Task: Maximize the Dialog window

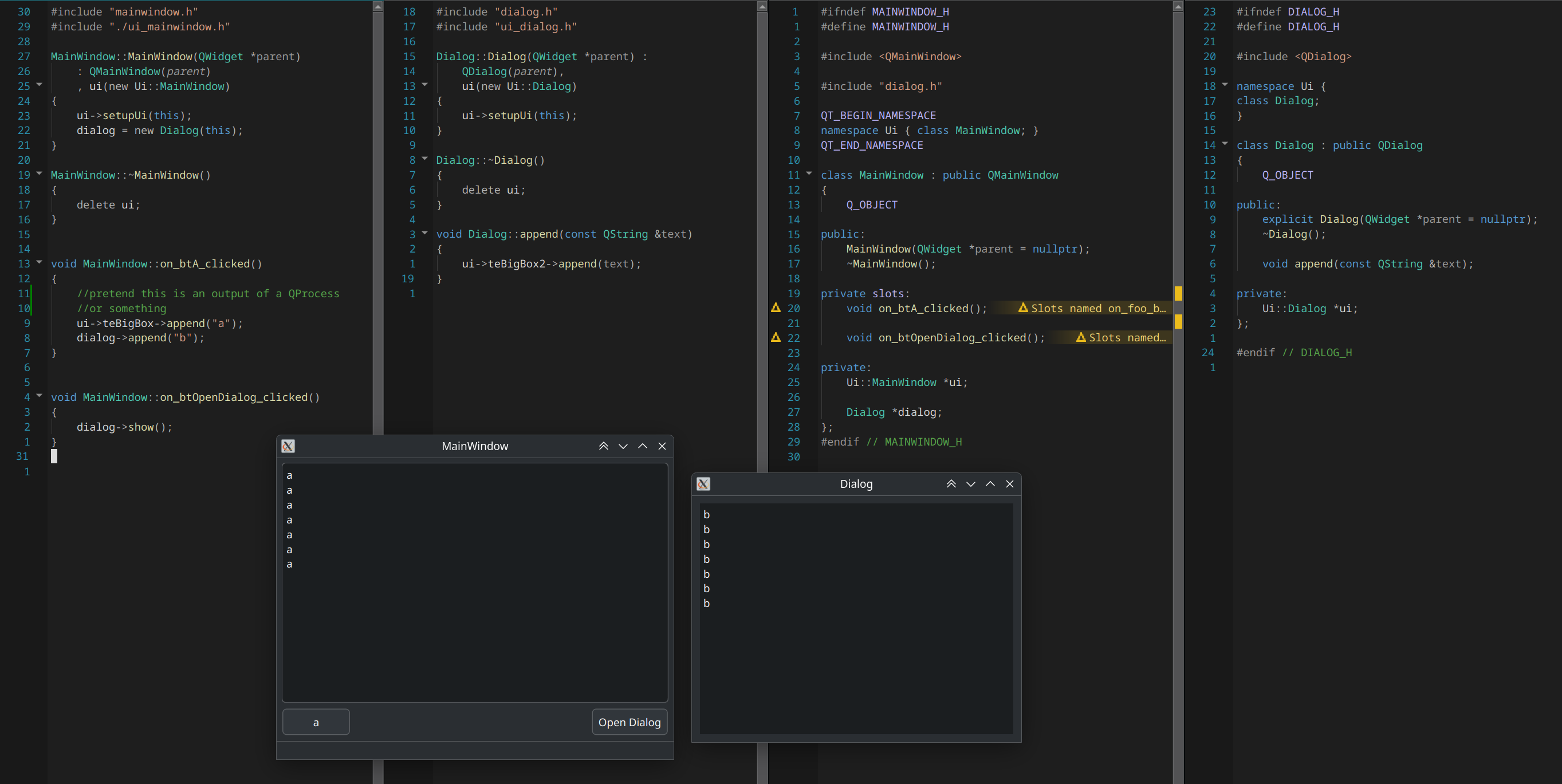Action: [x=990, y=484]
